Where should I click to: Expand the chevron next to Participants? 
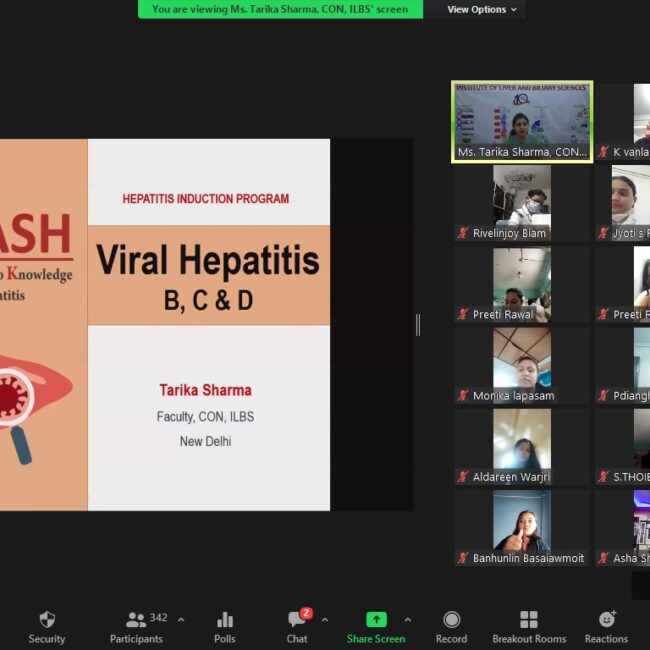coord(181,620)
